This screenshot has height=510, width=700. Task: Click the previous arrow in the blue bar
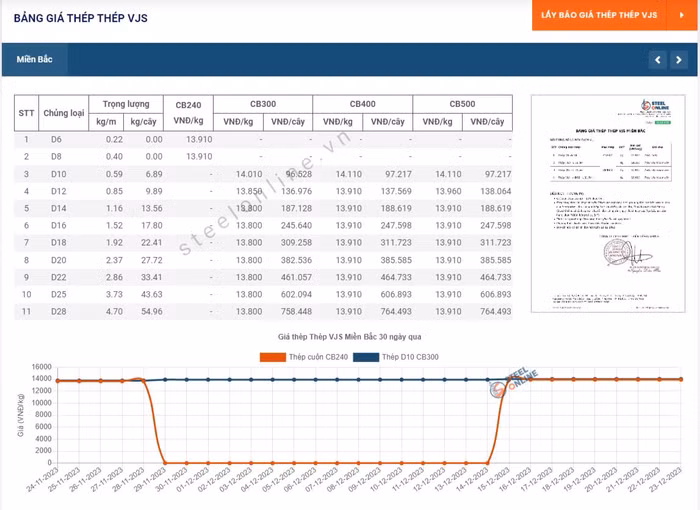click(x=657, y=60)
